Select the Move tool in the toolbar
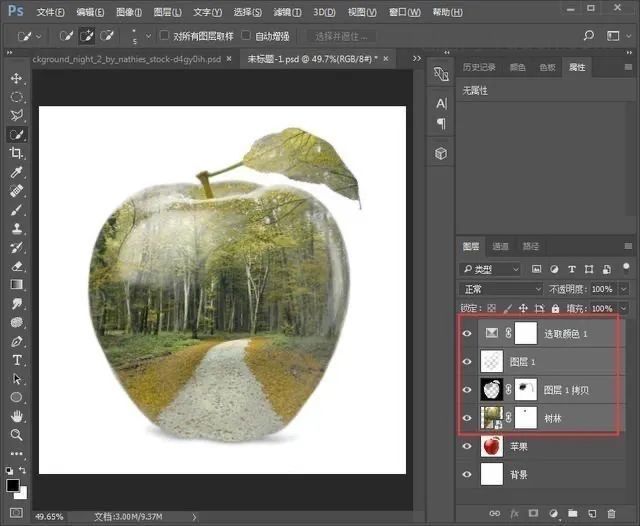Screen dimensions: 640x526 tap(16, 78)
